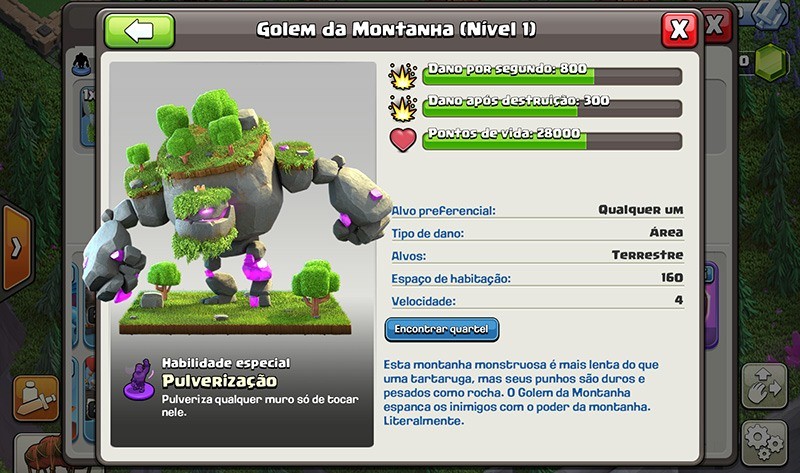
Task: Close the Golem da Montanha info window
Action: [679, 30]
